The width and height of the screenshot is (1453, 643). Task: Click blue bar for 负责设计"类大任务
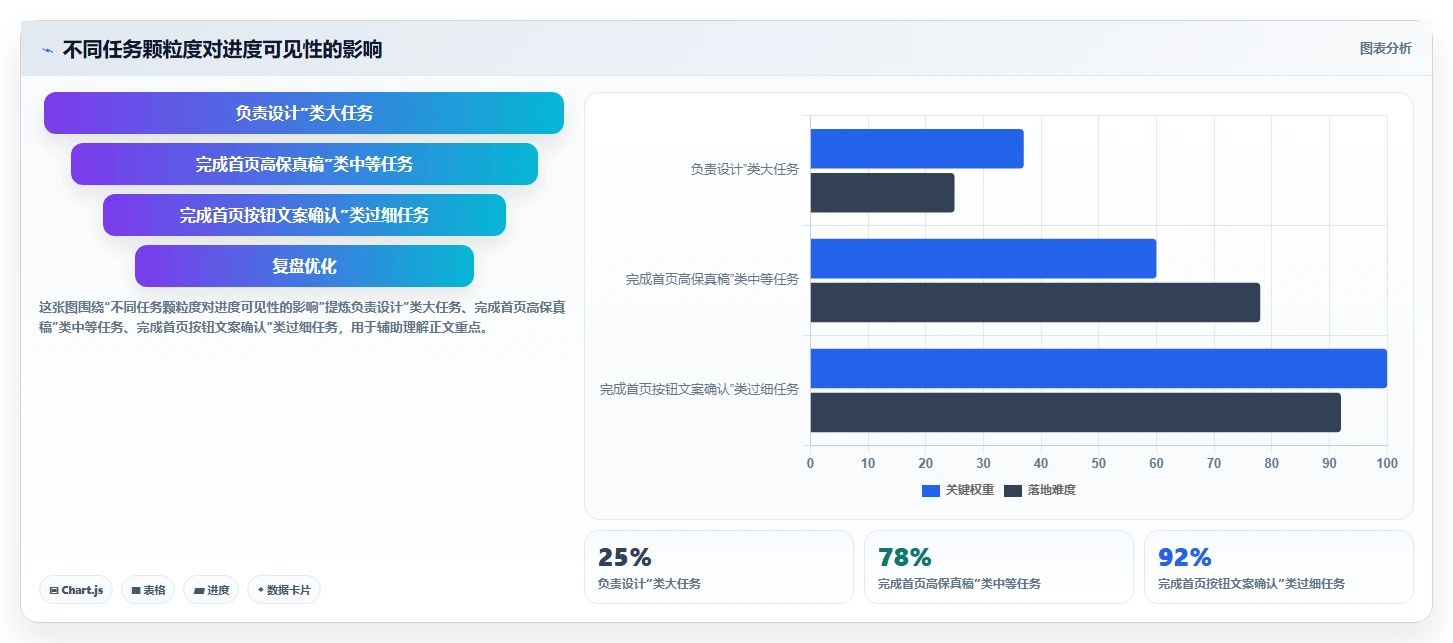point(917,148)
